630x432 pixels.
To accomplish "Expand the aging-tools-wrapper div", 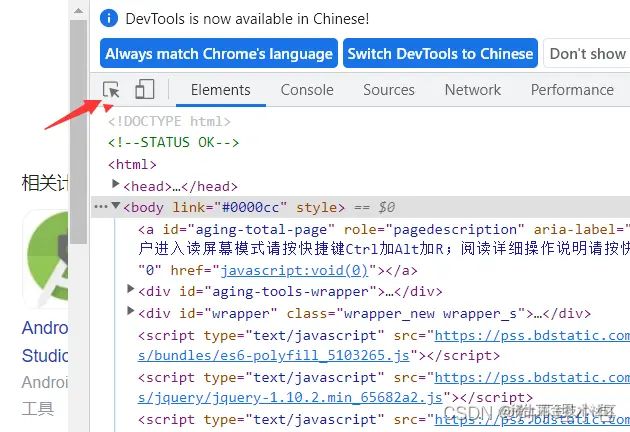I will 130,289.
